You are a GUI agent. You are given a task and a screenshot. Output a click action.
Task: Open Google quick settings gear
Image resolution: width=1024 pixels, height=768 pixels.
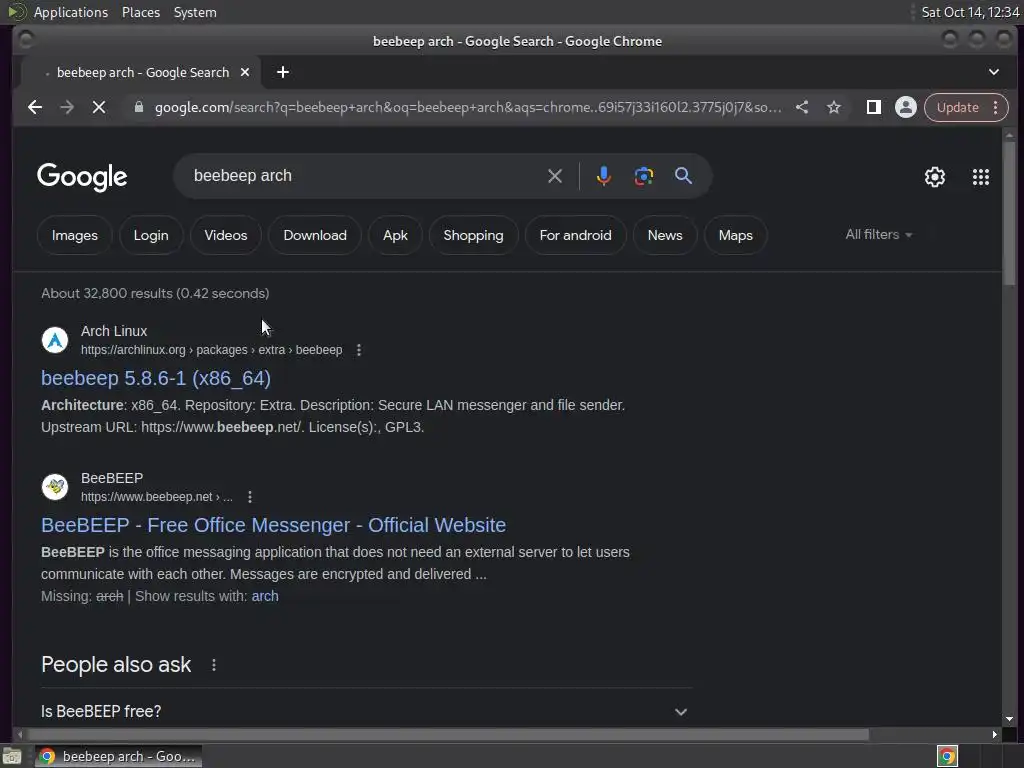935,177
